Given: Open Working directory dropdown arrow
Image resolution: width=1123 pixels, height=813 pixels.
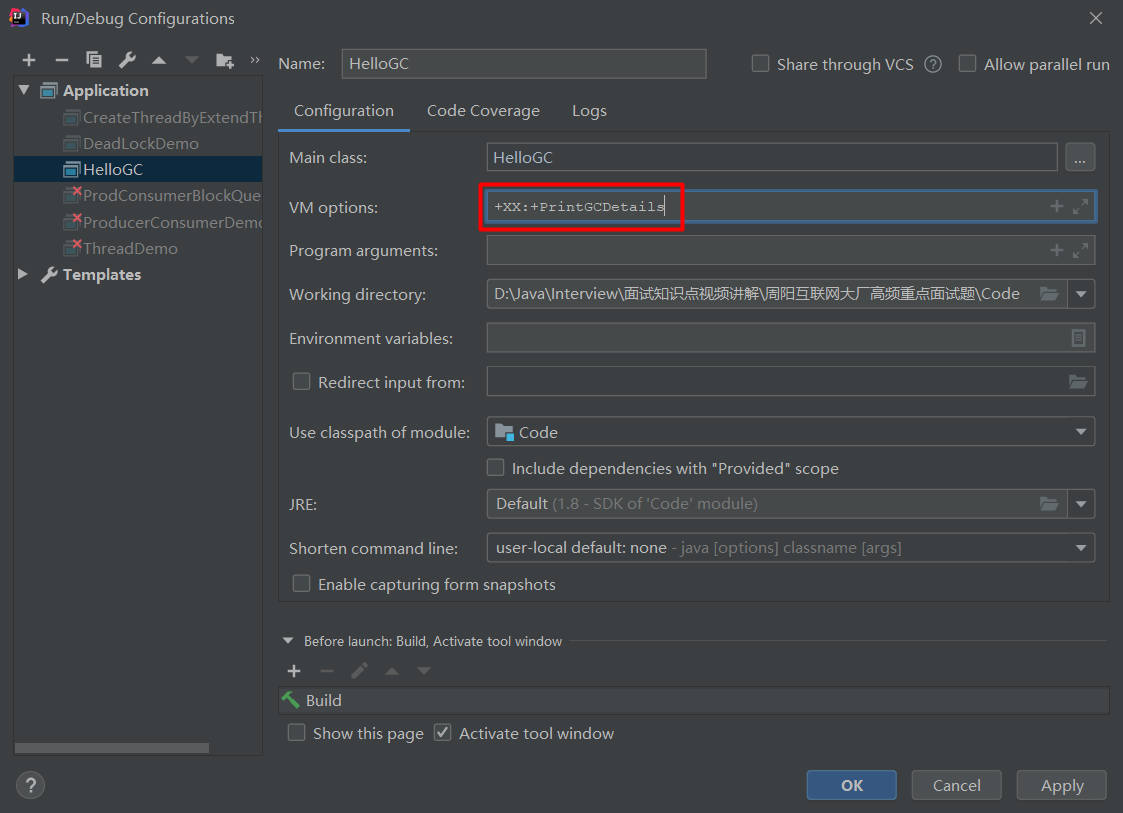Looking at the screenshot, I should point(1081,294).
